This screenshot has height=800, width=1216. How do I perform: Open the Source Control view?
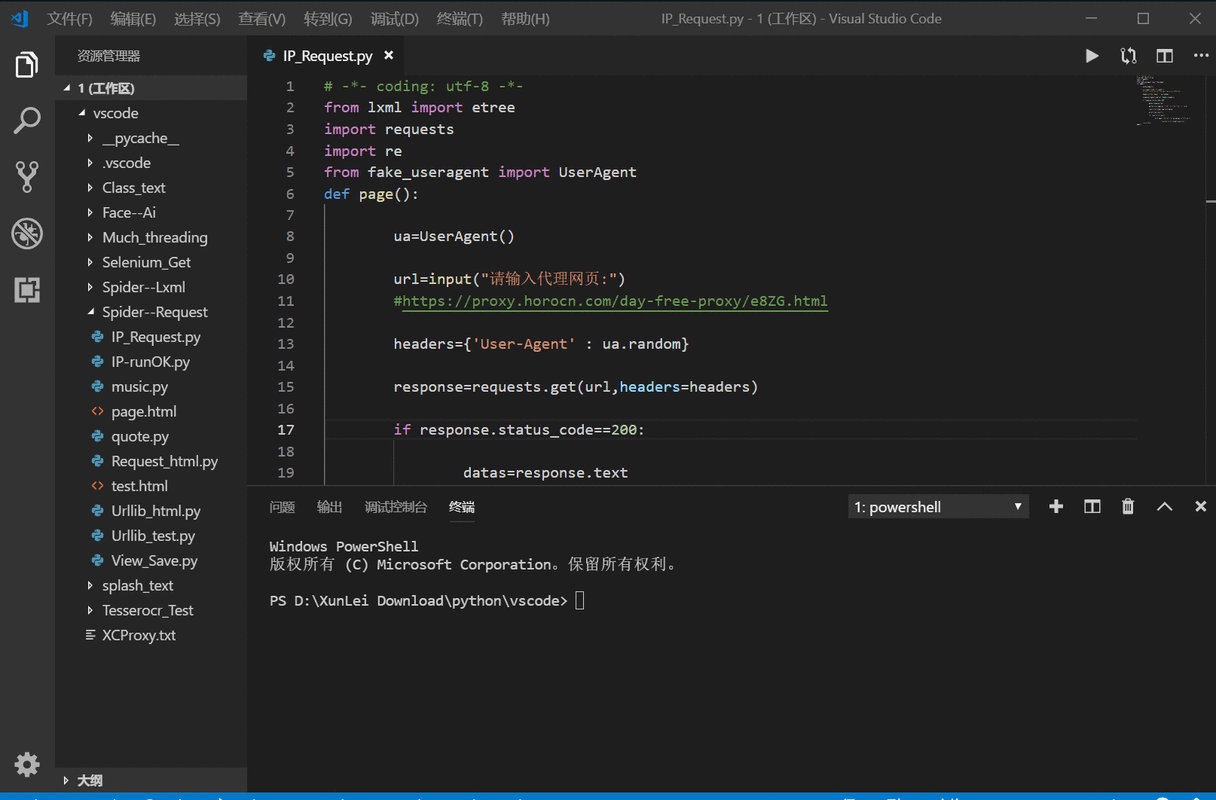coord(27,177)
